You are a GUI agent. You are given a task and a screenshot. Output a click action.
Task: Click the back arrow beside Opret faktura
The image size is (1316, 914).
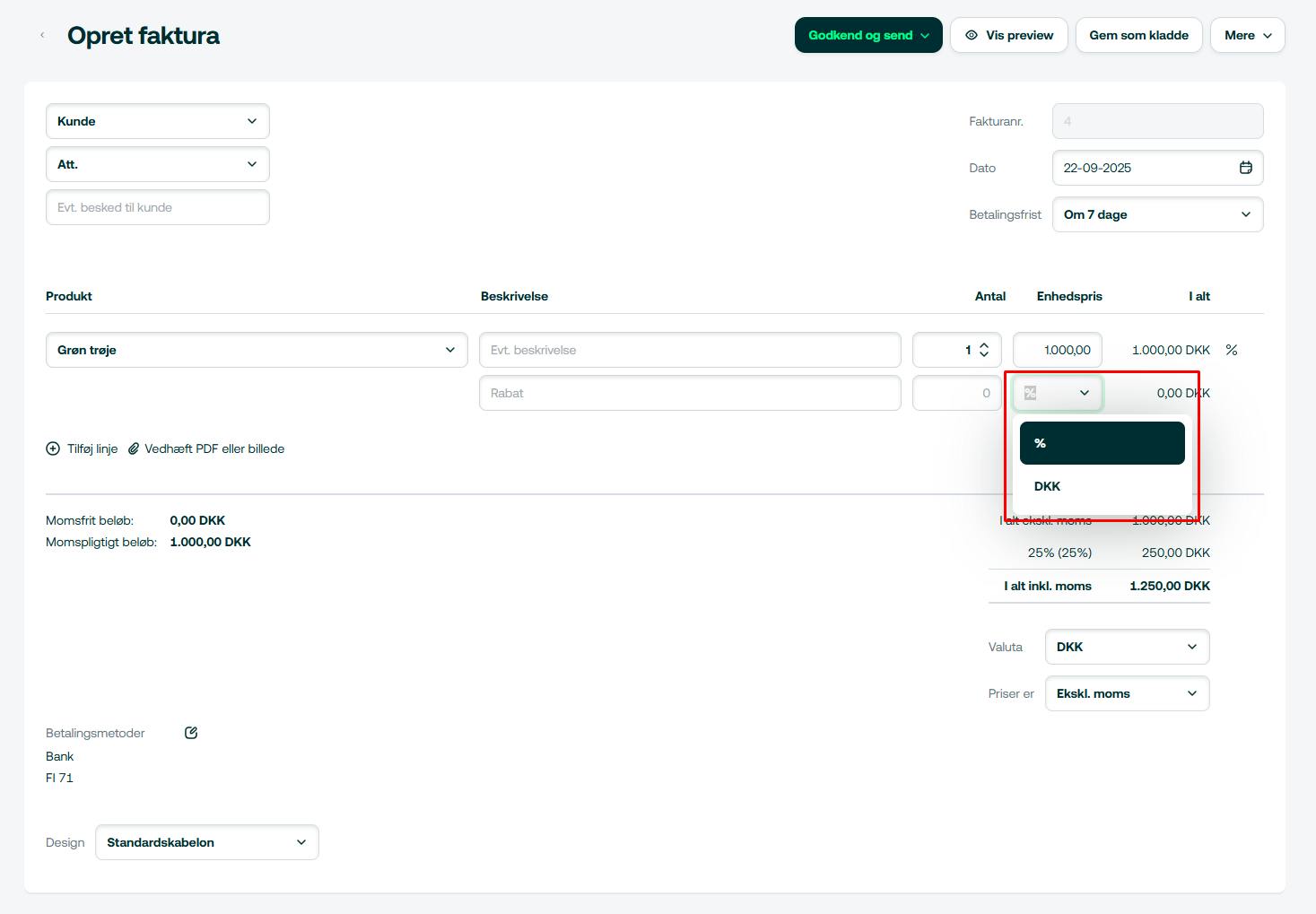42,35
